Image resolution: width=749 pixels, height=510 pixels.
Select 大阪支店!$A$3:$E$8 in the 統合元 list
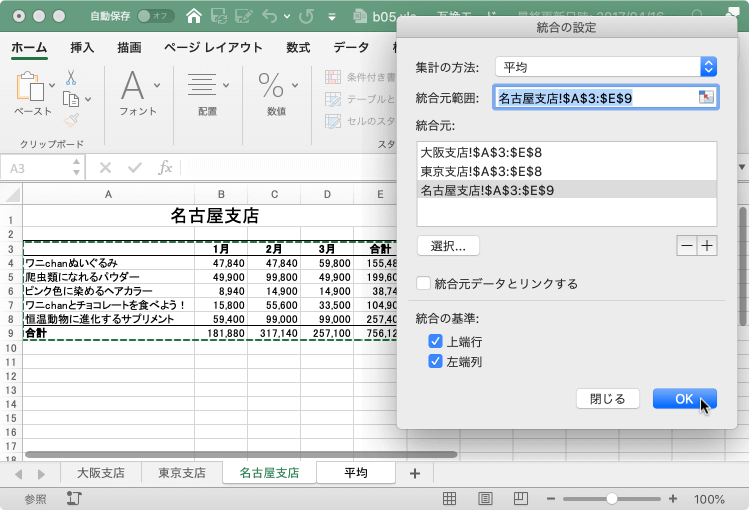(x=567, y=153)
